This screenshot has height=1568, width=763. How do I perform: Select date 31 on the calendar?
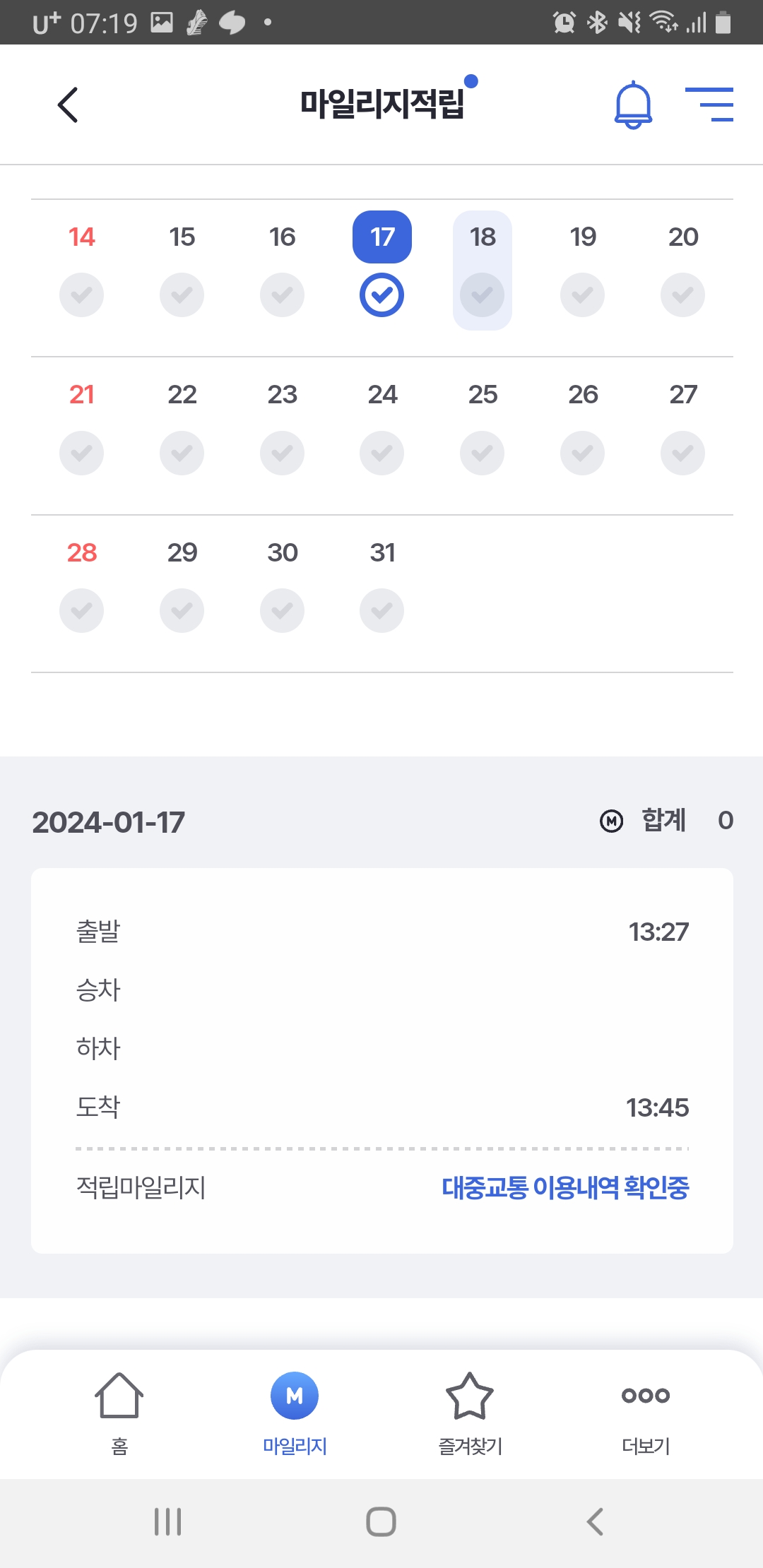coord(382,552)
